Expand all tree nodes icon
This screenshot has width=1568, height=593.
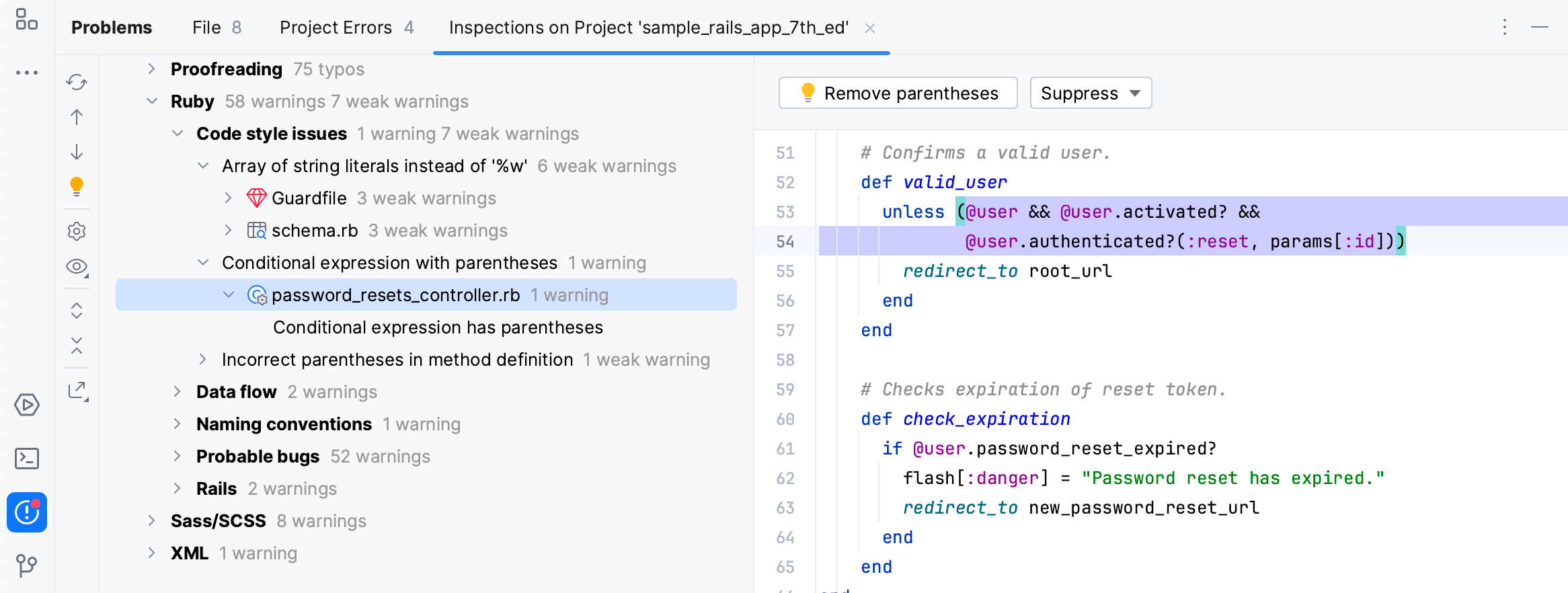click(77, 311)
